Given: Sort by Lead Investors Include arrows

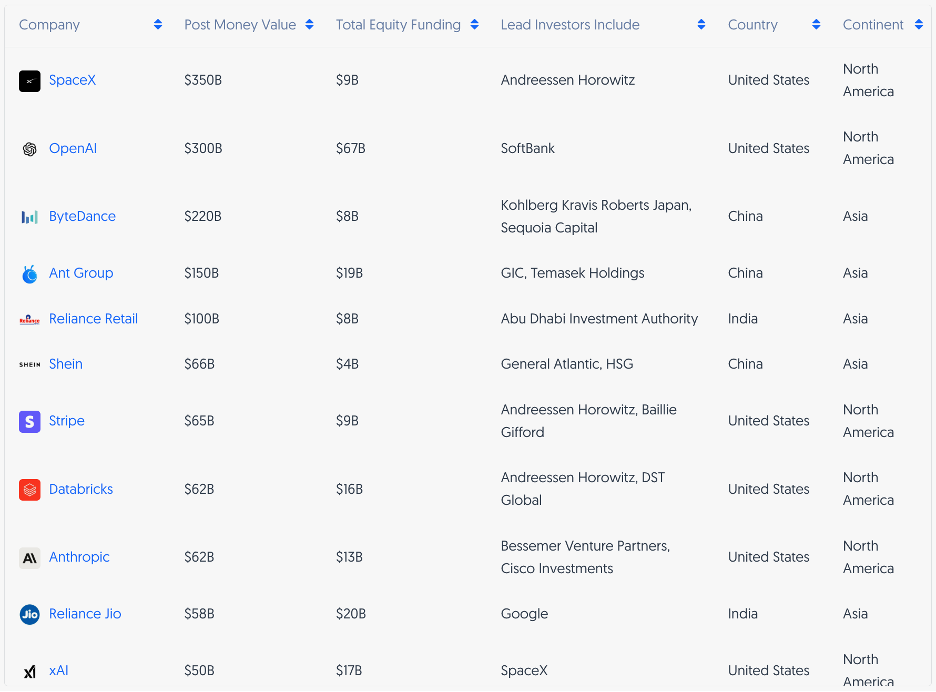Looking at the screenshot, I should (x=702, y=25).
